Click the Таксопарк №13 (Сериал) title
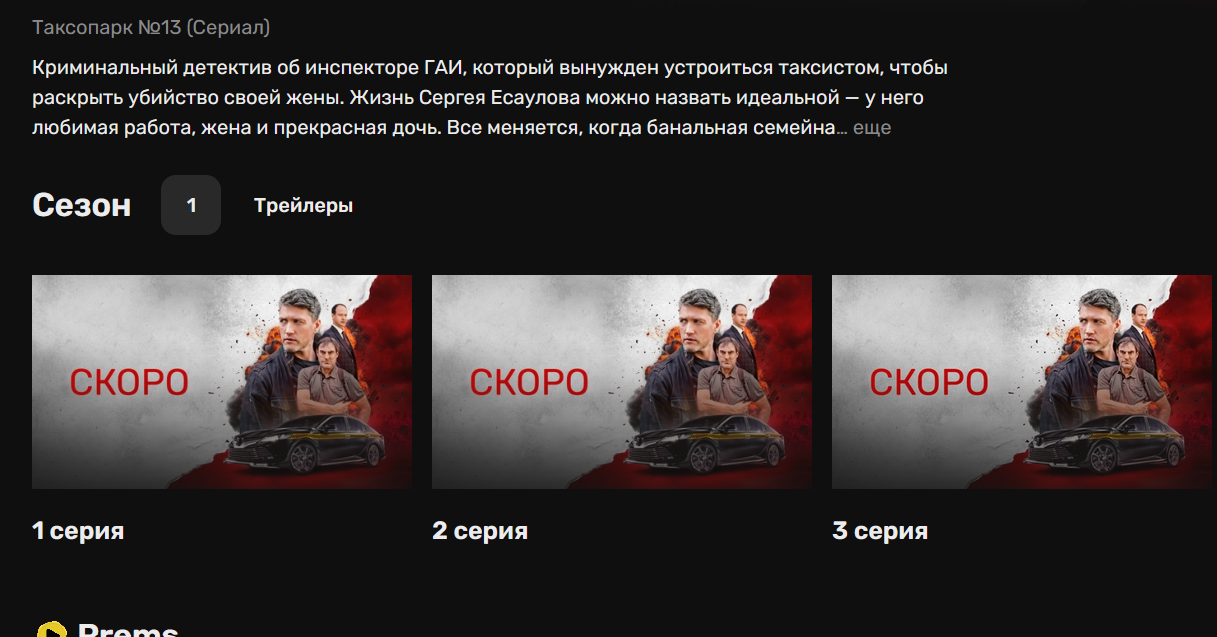The height and width of the screenshot is (637, 1217). click(x=151, y=28)
